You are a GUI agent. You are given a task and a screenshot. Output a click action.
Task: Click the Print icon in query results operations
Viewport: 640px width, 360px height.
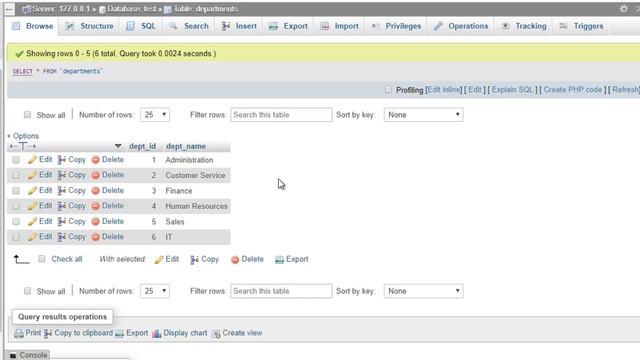pyautogui.click(x=19, y=333)
